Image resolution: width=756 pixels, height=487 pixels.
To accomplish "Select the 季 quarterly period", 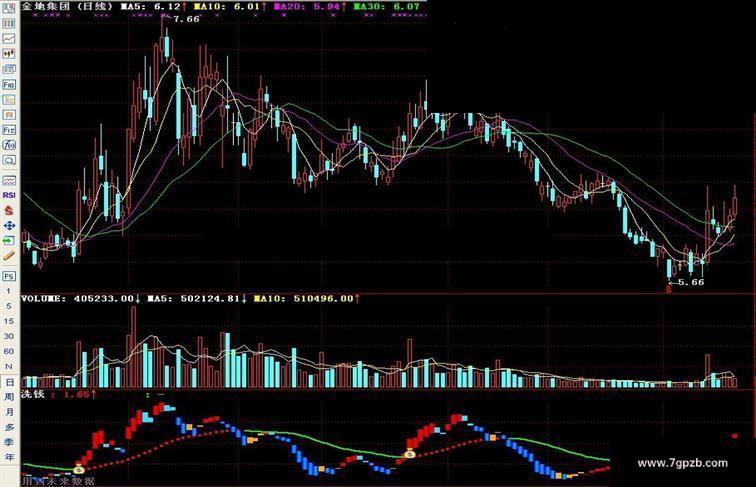I will tap(9, 442).
